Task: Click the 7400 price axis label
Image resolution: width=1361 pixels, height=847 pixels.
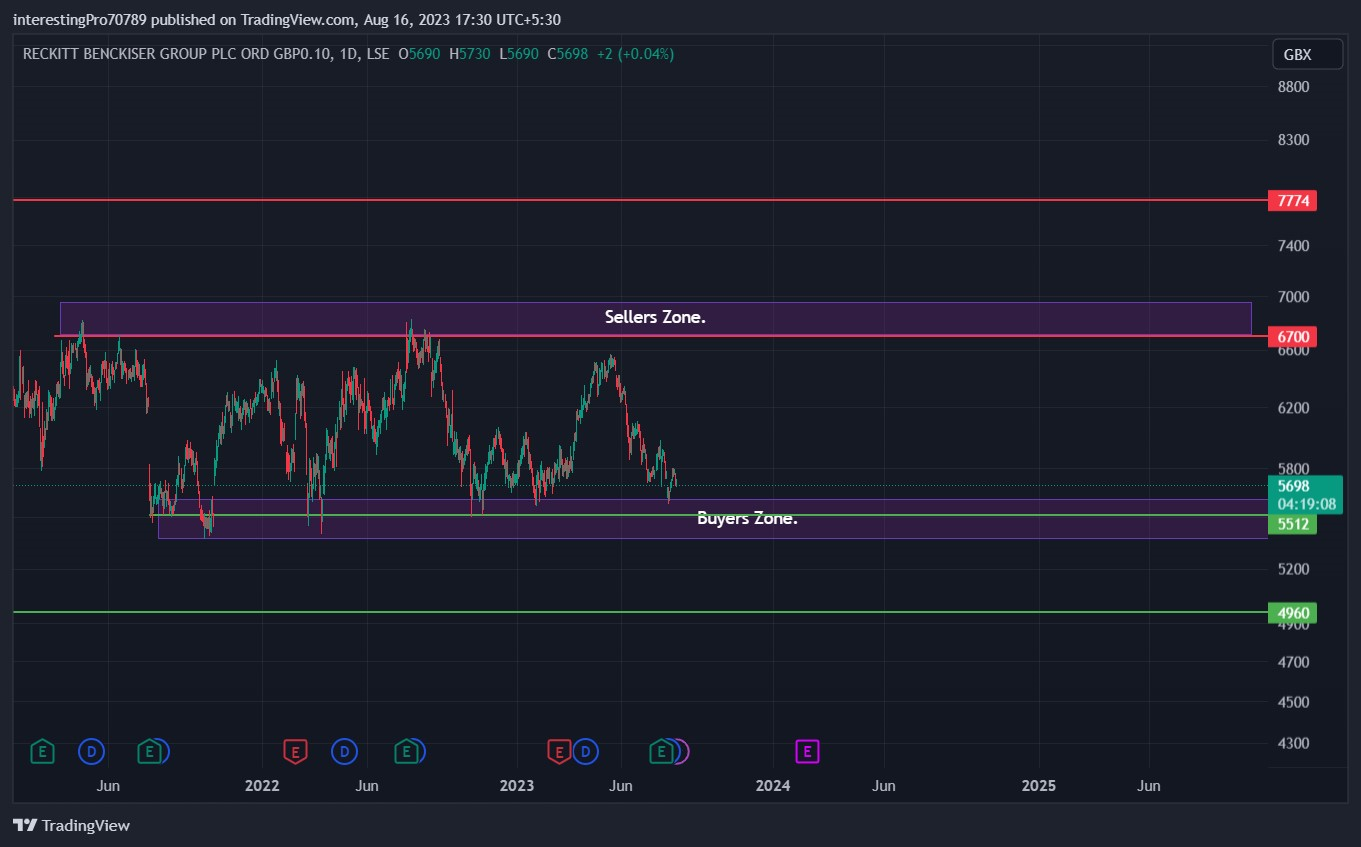Action: pos(1293,246)
